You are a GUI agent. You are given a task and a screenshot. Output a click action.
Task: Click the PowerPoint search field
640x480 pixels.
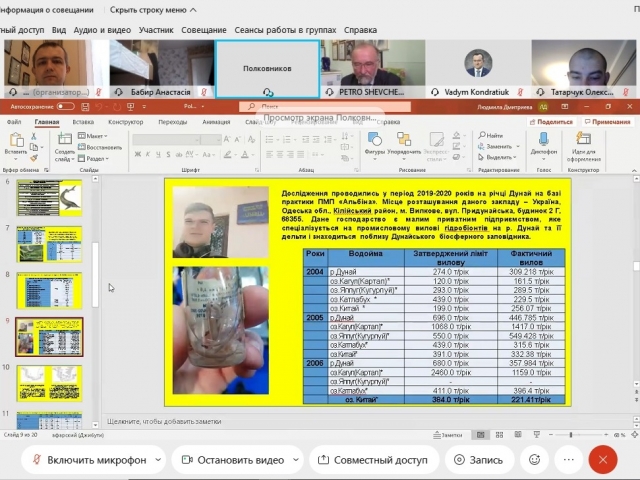325,107
